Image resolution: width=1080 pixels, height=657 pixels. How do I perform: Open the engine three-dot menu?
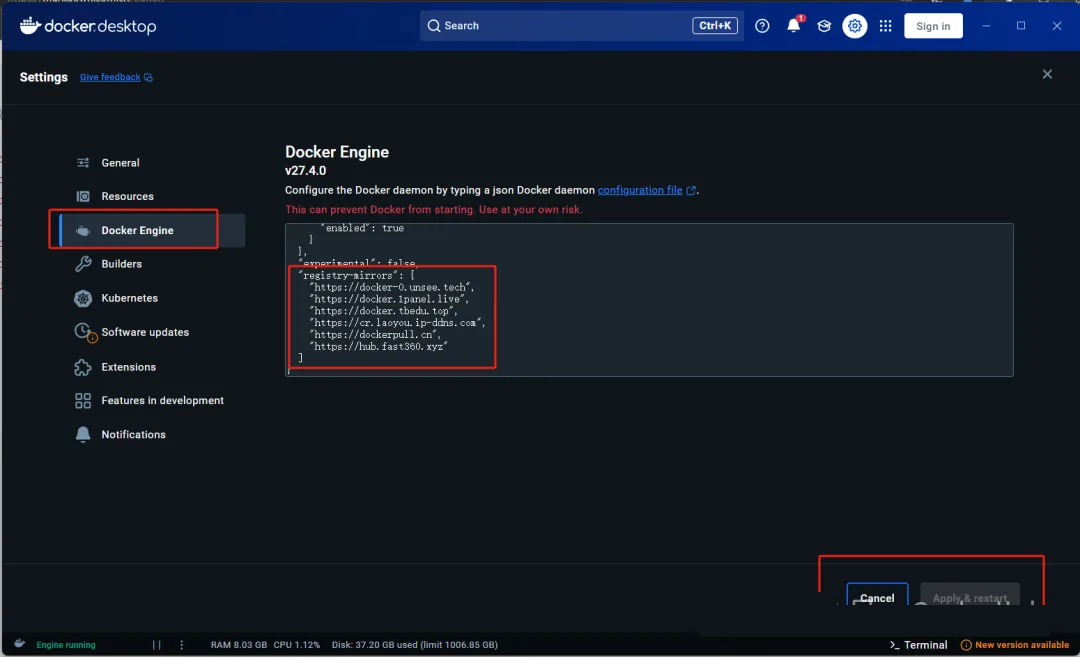tap(182, 645)
